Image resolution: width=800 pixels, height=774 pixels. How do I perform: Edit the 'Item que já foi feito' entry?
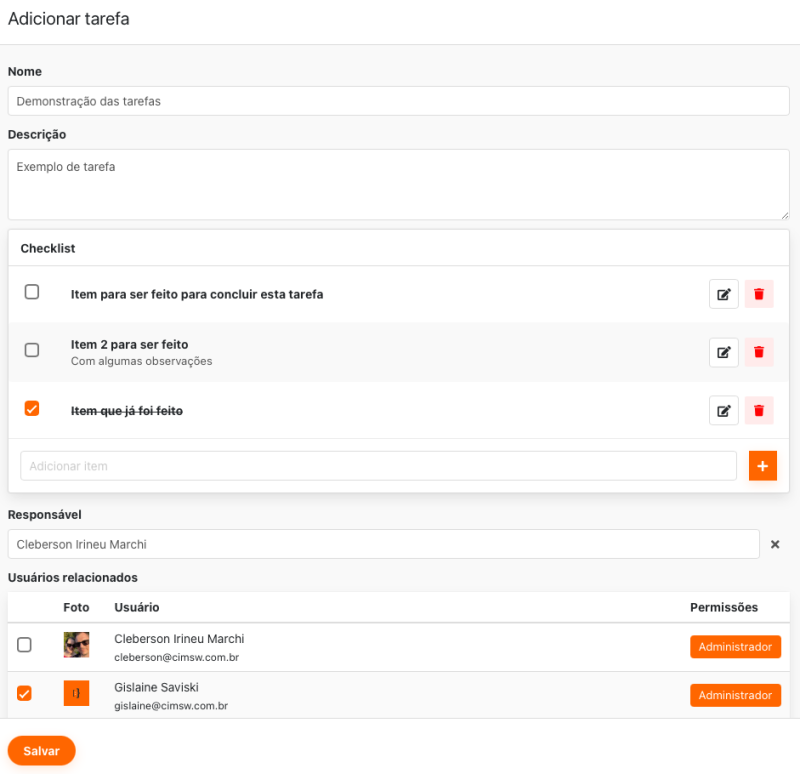click(724, 410)
